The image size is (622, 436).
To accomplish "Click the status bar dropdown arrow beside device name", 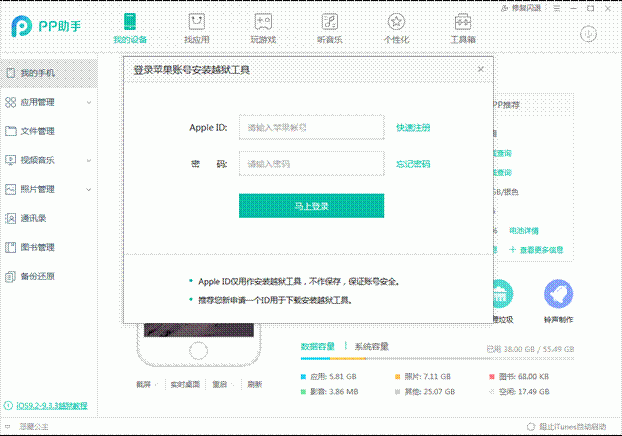I will tap(8, 427).
